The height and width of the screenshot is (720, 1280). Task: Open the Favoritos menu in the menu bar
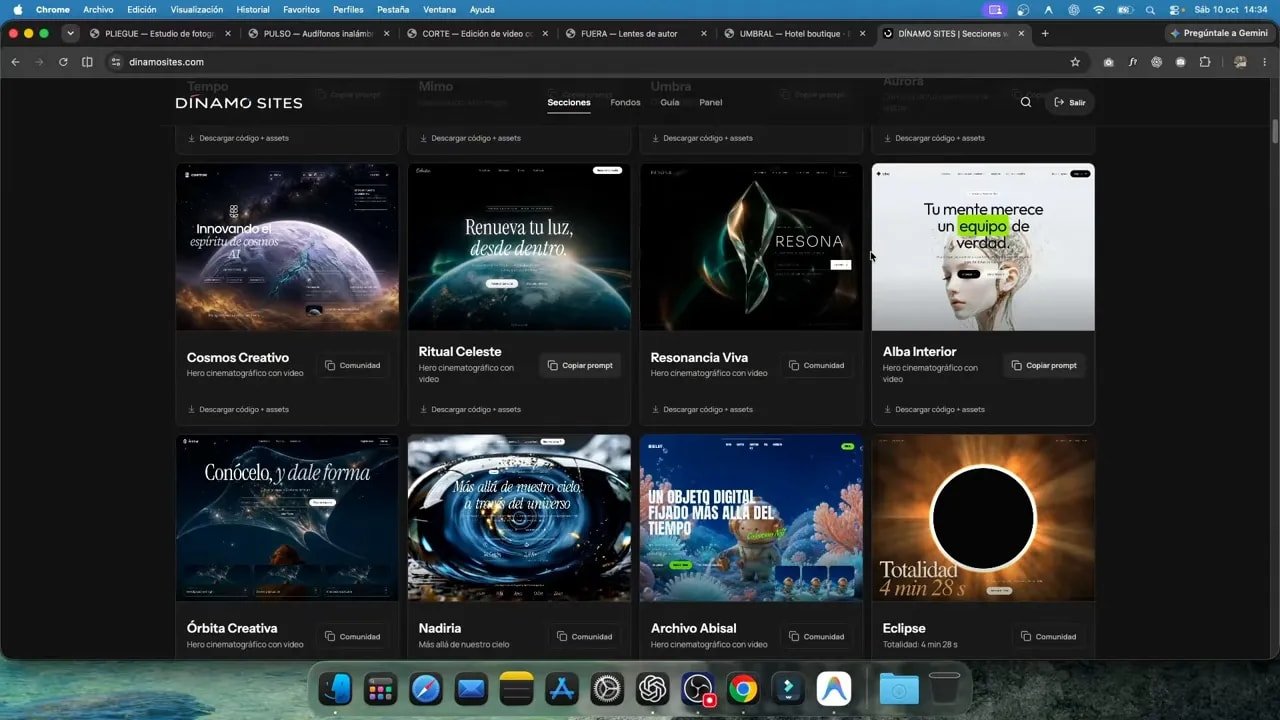click(301, 9)
